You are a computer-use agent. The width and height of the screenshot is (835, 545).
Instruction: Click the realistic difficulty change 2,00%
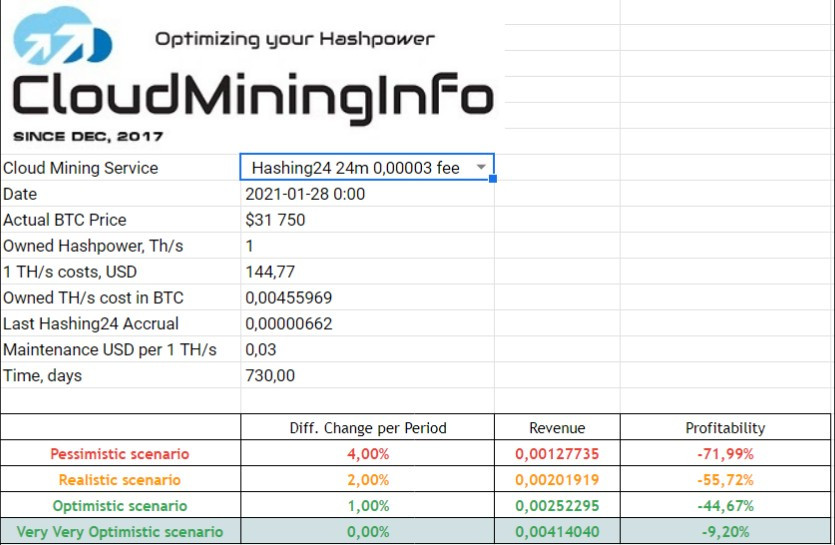(368, 480)
